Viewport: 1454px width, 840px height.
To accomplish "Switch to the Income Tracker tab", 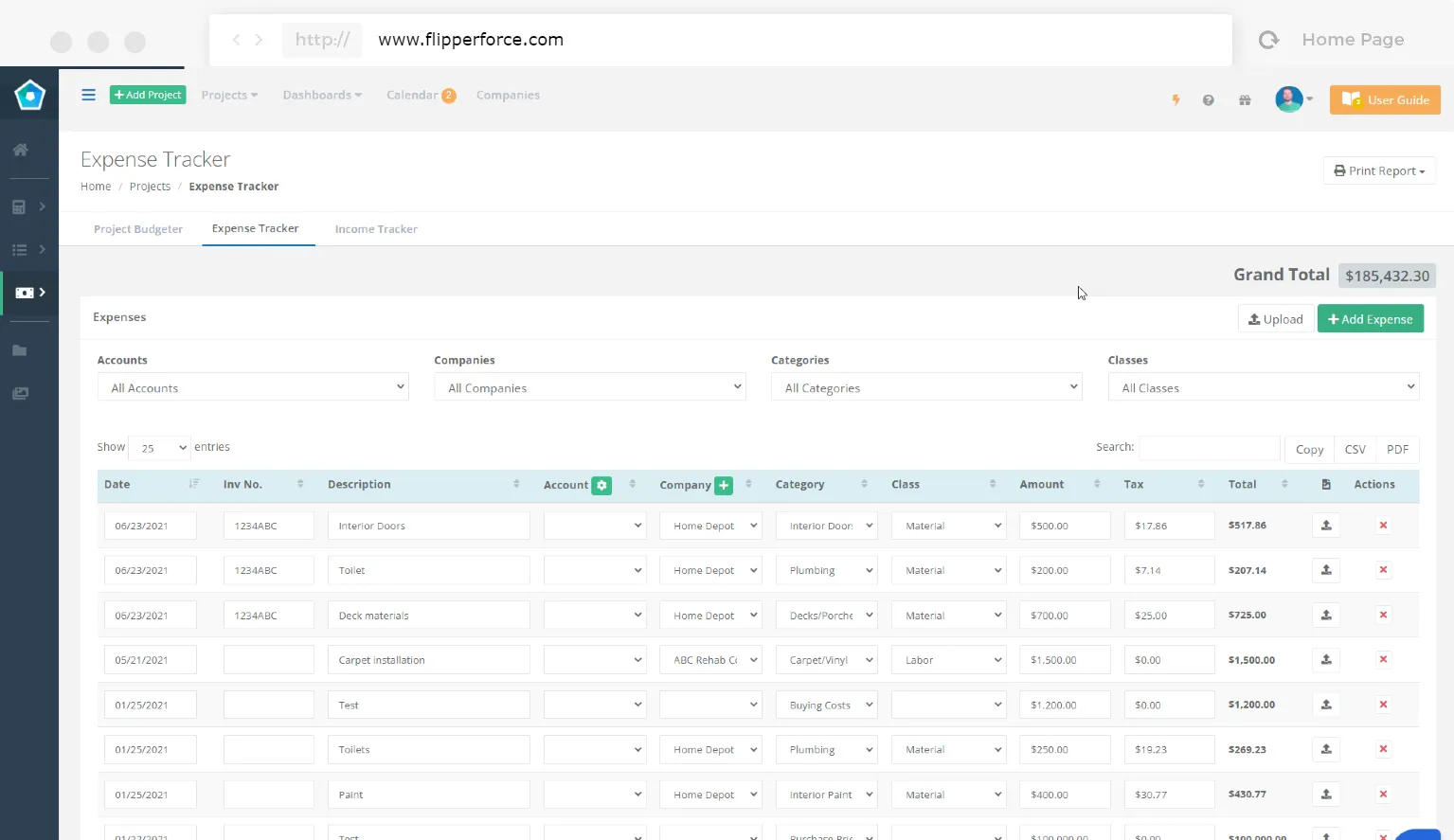I will coord(376,229).
